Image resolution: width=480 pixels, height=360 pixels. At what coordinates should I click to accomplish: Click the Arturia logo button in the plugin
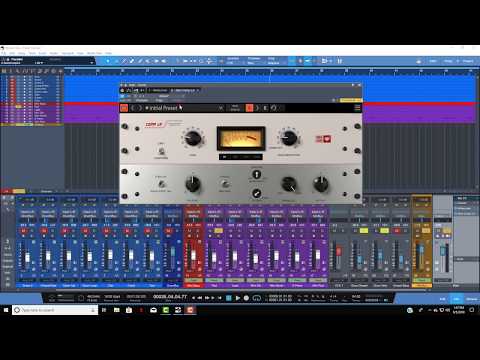tap(124, 108)
